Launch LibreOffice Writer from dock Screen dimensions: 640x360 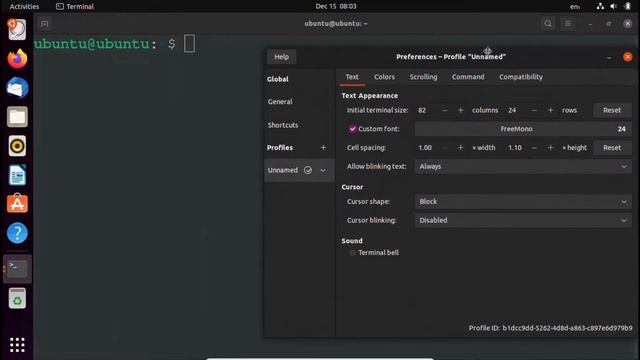[17, 175]
